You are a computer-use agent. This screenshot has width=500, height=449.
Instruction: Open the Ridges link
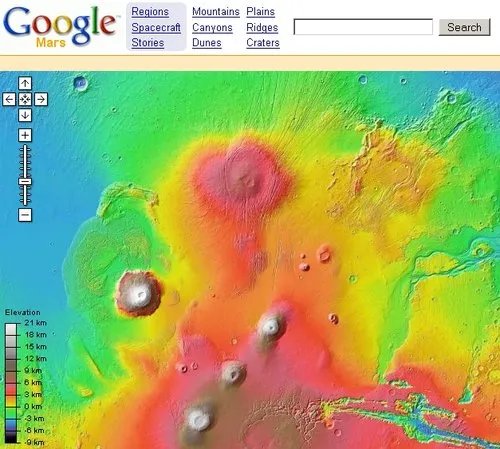pyautogui.click(x=262, y=27)
